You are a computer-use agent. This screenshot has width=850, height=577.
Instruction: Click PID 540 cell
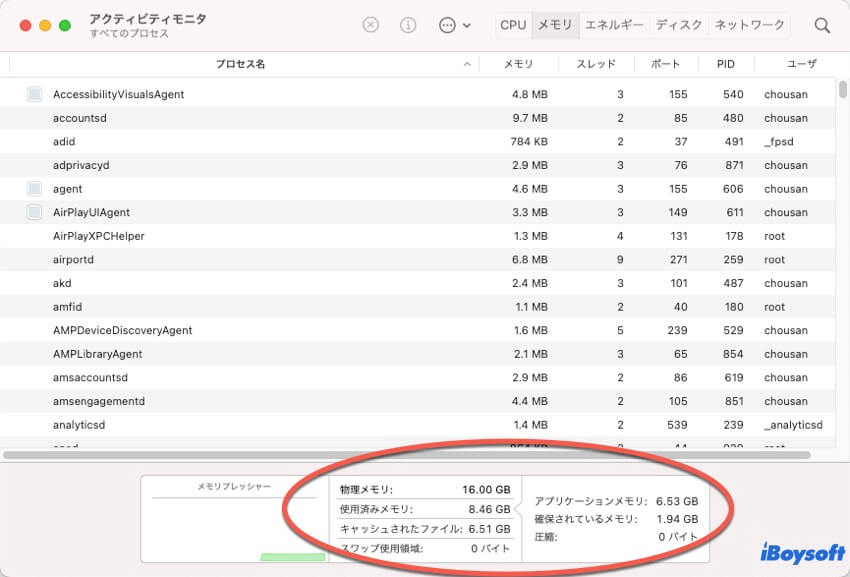733,94
